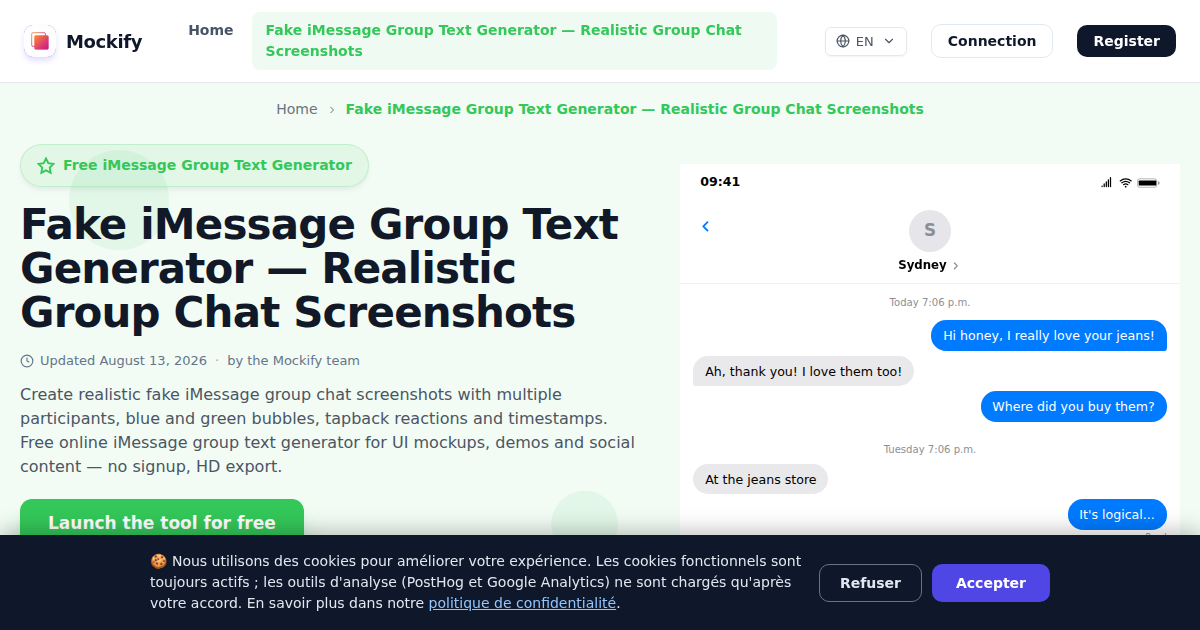The width and height of the screenshot is (1200, 630).
Task: Click the "Today 7:06 p.m." timestamp
Action: pos(930,302)
